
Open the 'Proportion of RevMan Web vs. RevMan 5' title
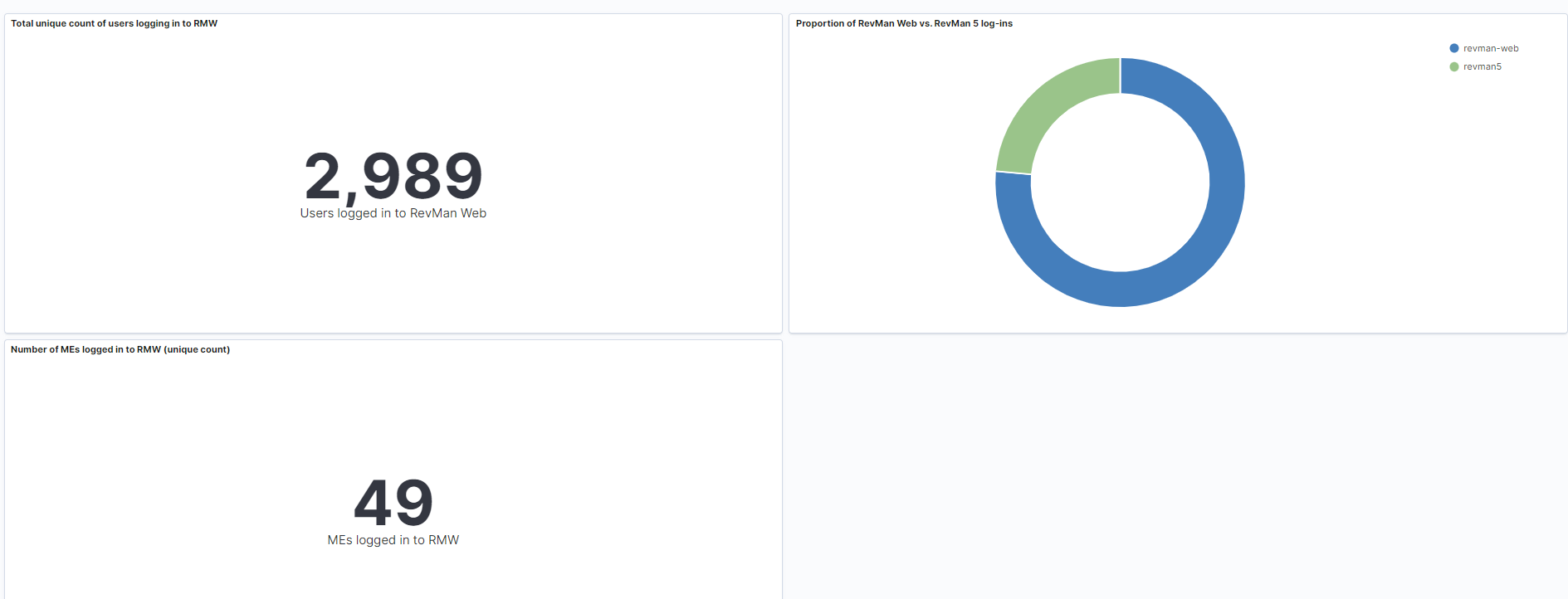(903, 23)
